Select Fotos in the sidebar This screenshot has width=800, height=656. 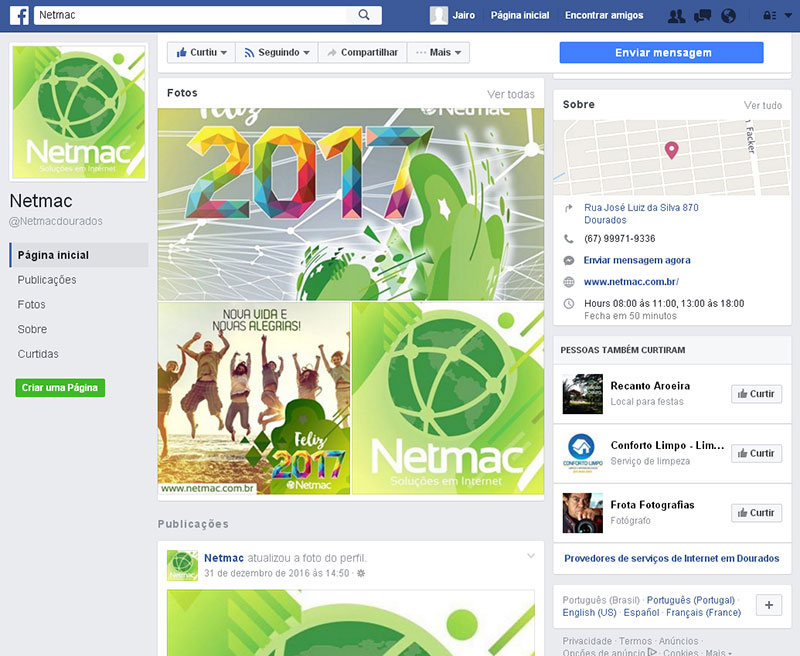[x=32, y=305]
